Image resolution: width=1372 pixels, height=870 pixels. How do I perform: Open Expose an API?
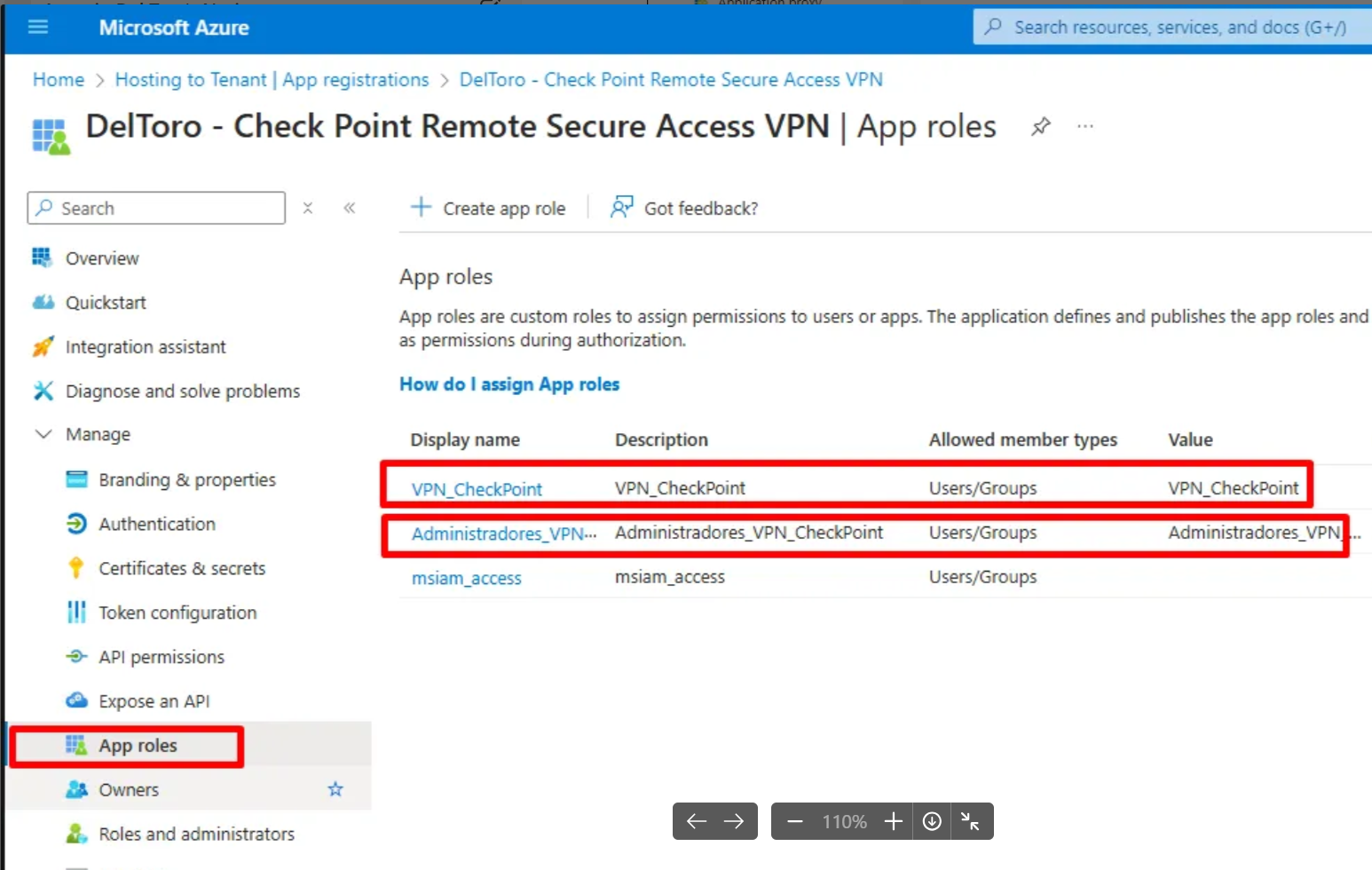154,700
